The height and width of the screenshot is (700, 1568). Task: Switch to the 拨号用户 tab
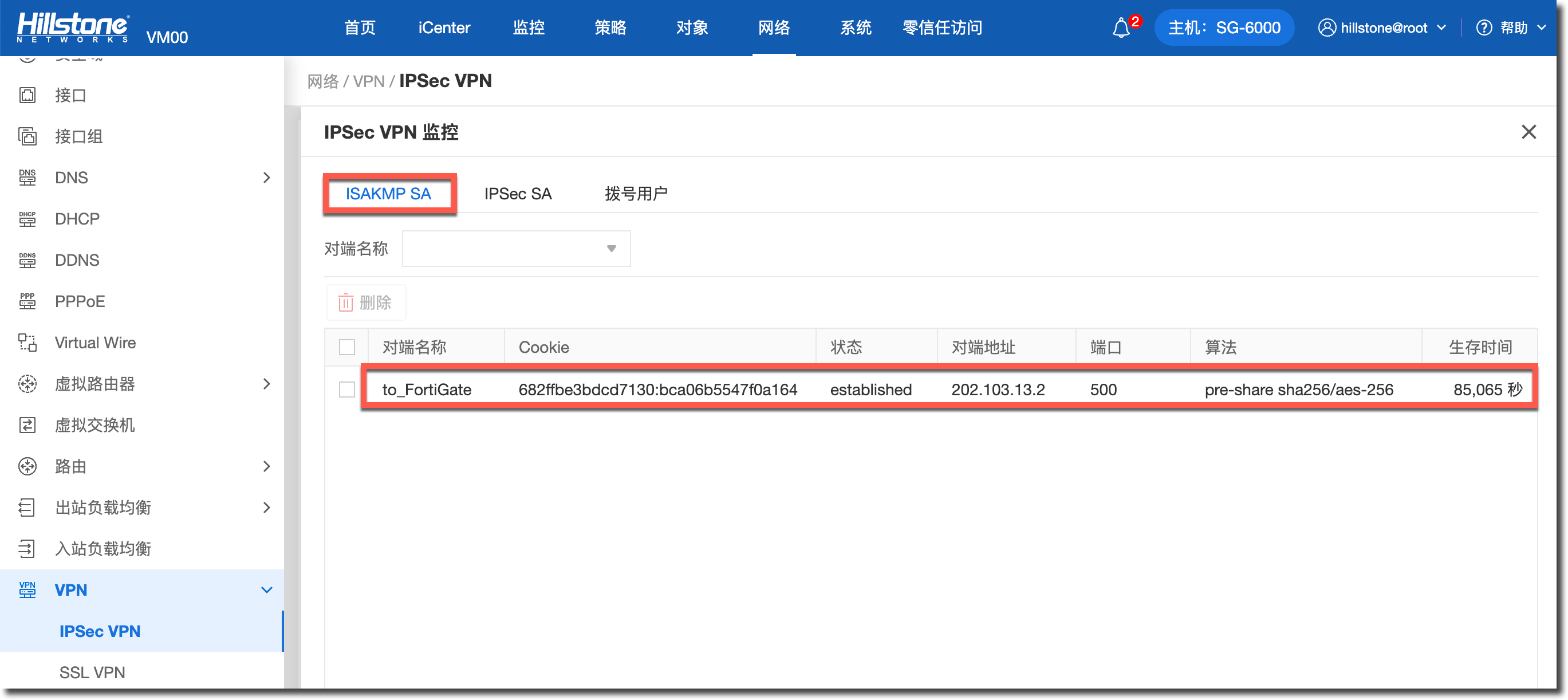[636, 194]
